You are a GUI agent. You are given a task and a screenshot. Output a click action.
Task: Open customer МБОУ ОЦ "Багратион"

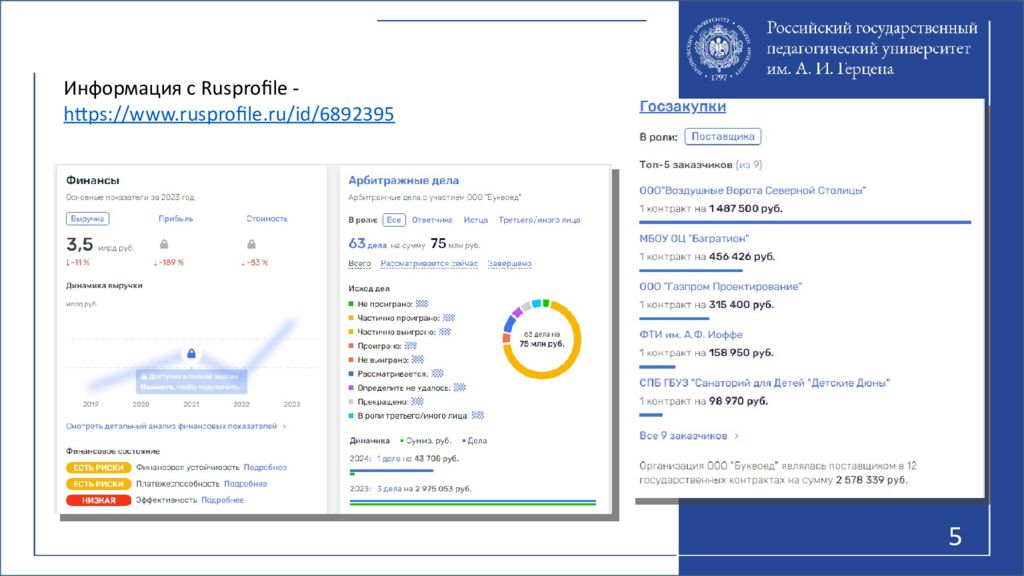tap(694, 238)
